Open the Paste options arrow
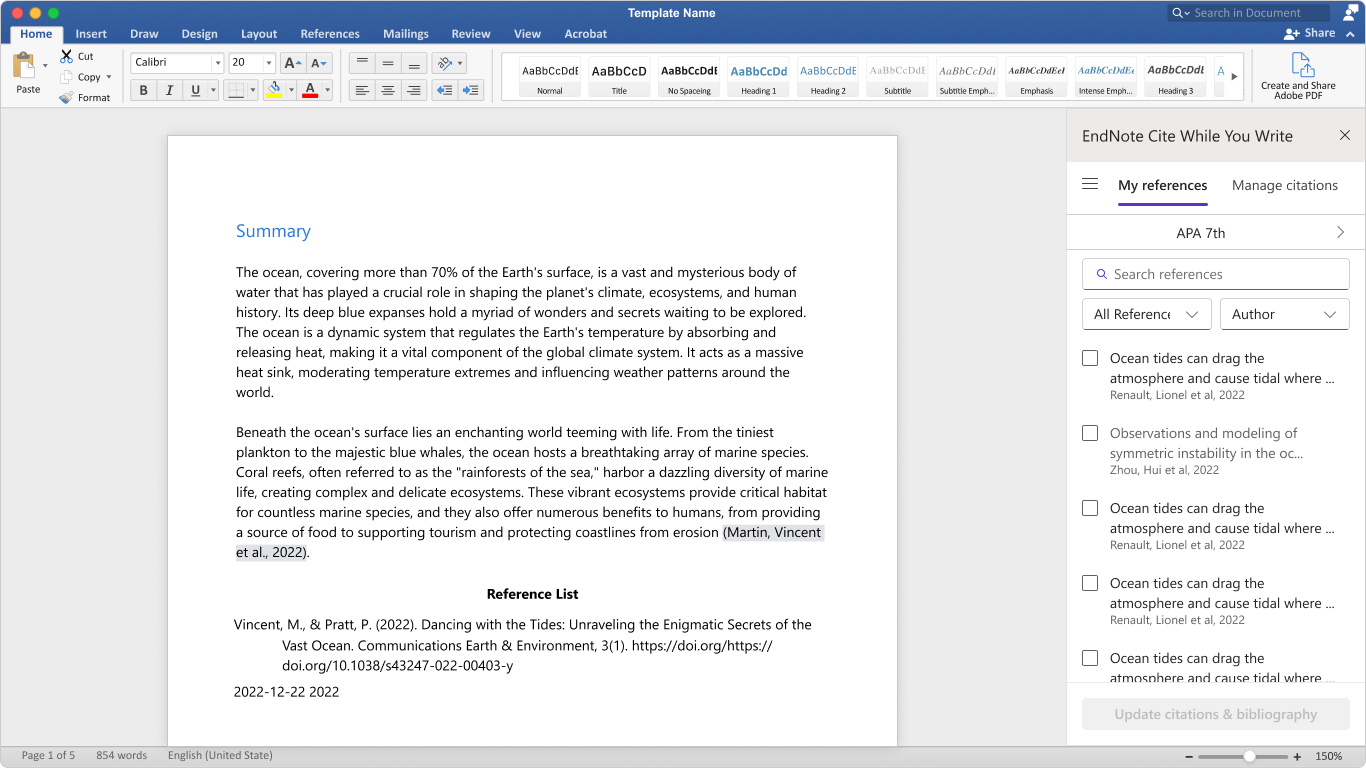 (45, 66)
